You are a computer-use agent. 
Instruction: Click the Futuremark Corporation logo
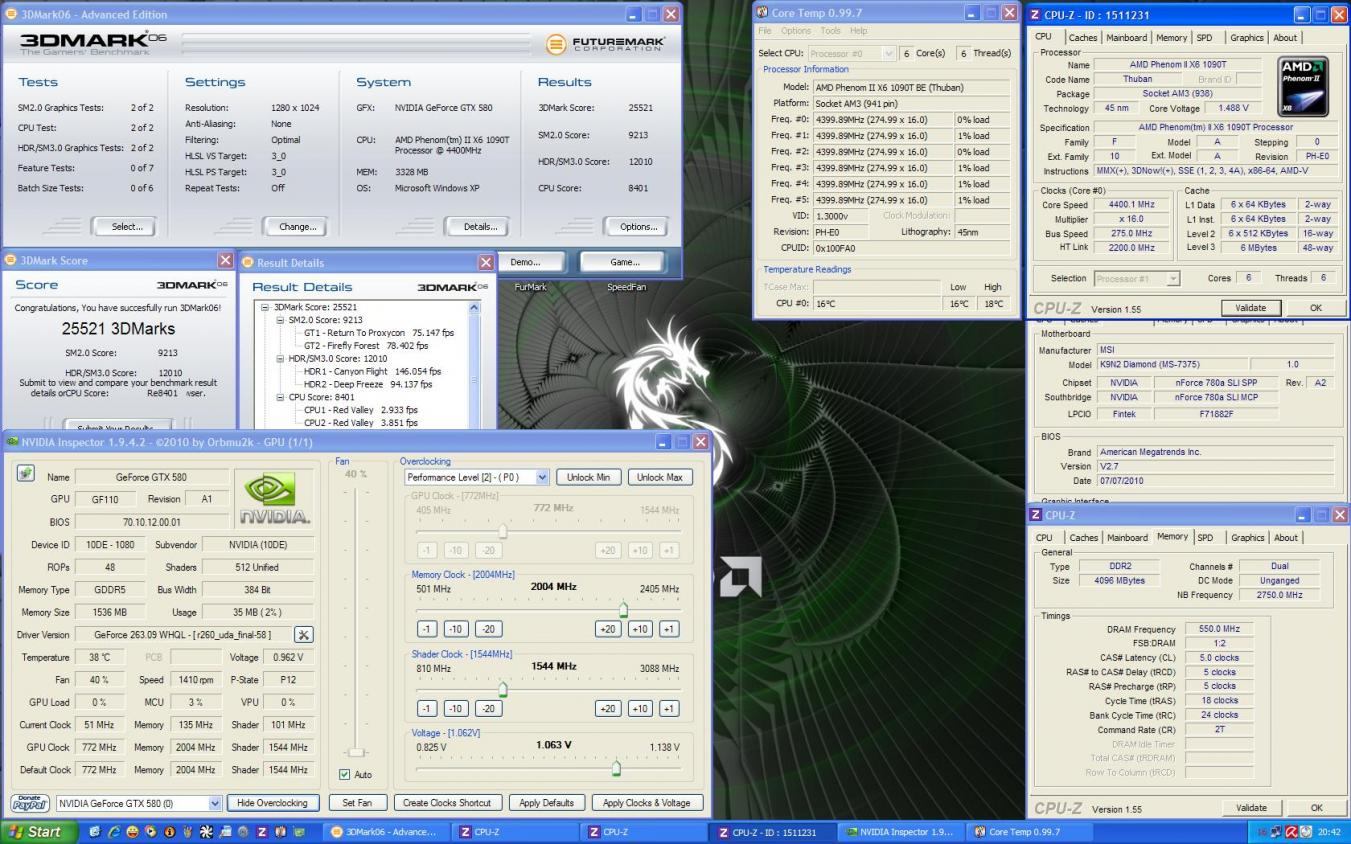pyautogui.click(x=605, y=45)
